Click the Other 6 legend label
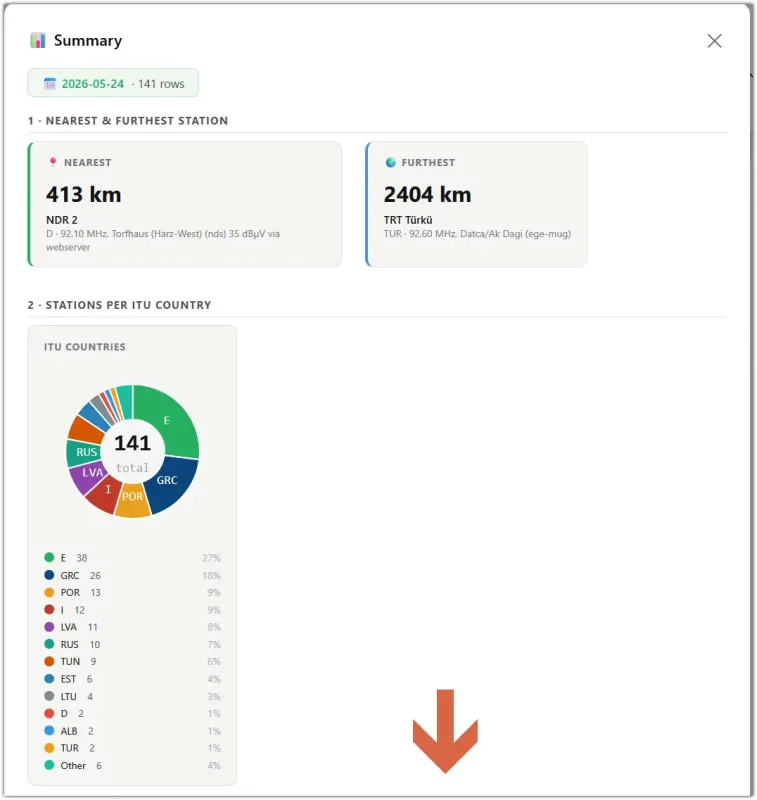Image resolution: width=757 pixels, height=800 pixels. point(81,765)
